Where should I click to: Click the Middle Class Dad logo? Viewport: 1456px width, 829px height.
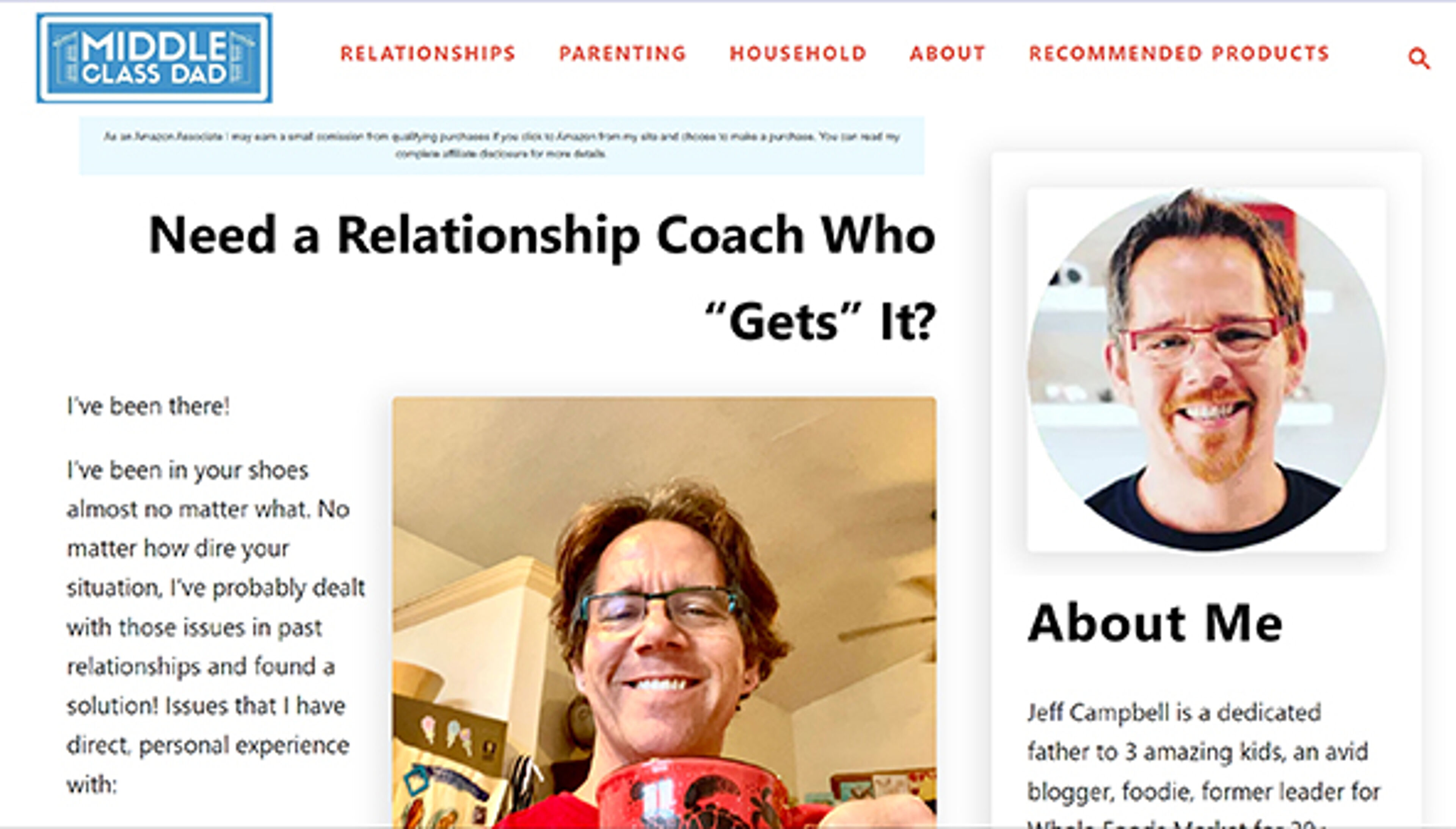[x=154, y=58]
